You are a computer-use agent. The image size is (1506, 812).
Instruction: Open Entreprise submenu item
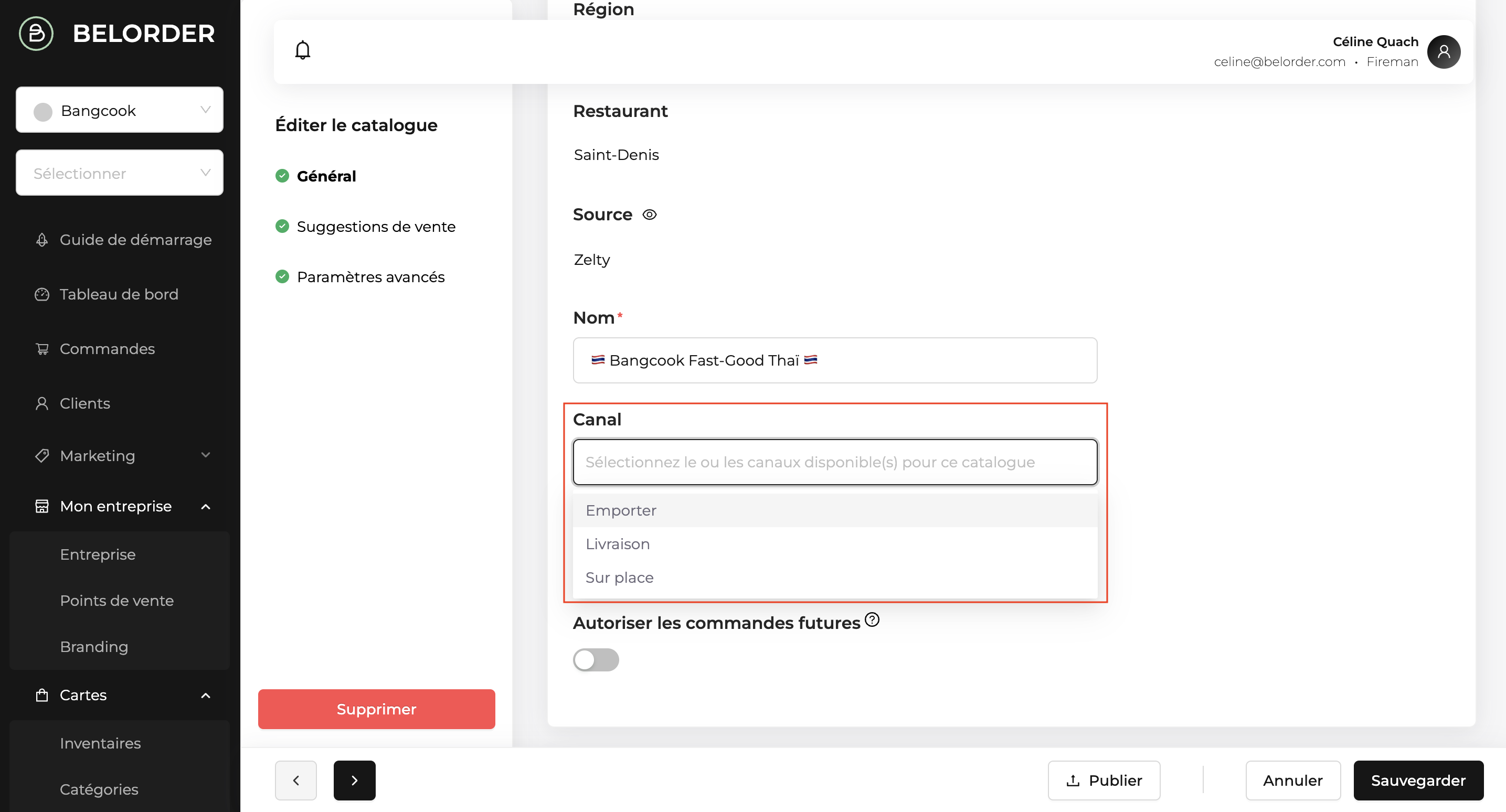coord(98,554)
